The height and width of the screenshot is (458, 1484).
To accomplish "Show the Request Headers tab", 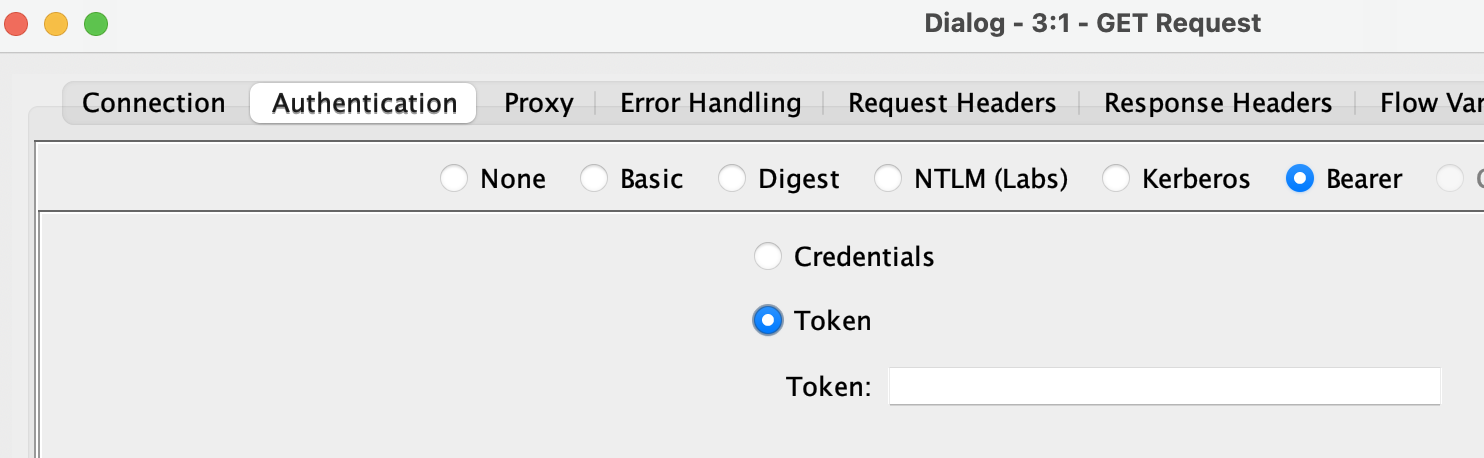I will (x=952, y=103).
